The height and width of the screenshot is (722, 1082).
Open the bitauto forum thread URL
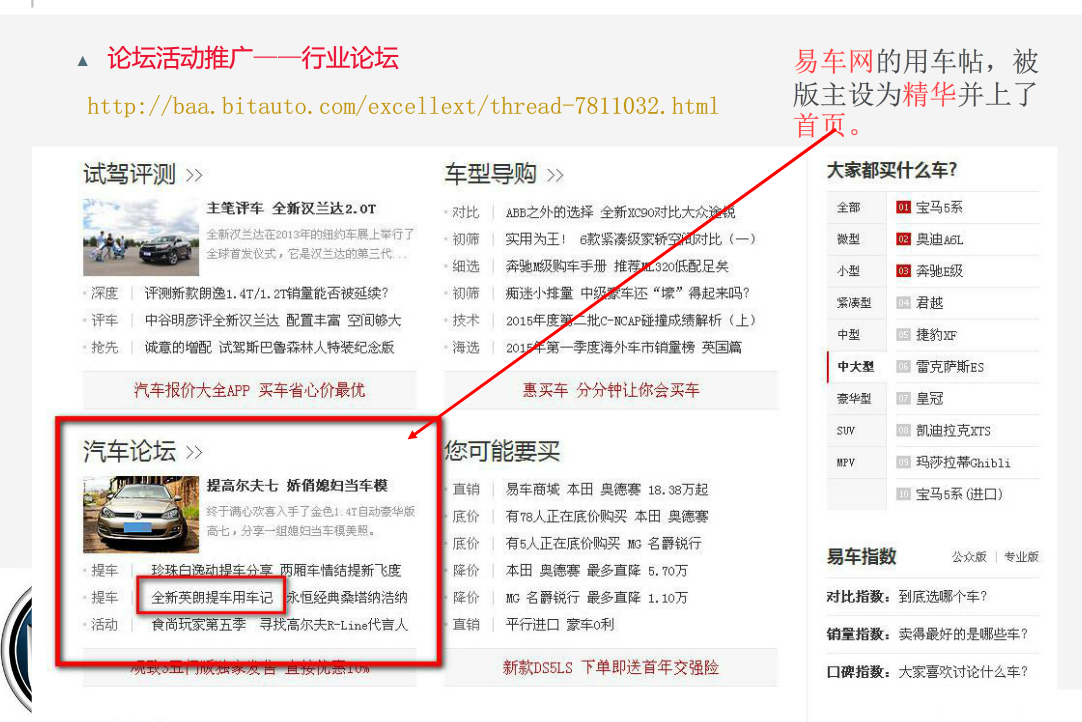coord(402,106)
